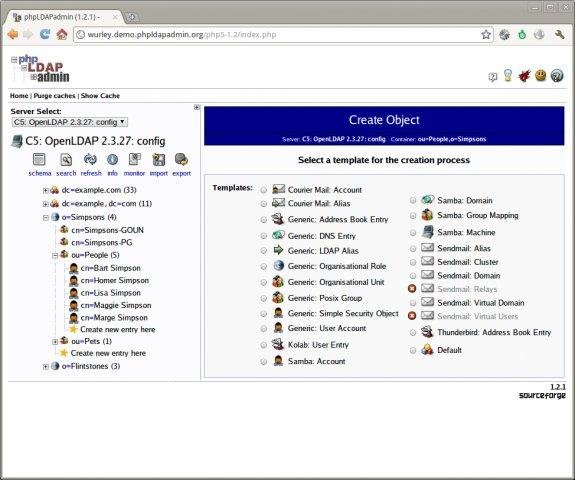575x480 pixels.
Task: Click the Home menu link
Action: [19, 96]
